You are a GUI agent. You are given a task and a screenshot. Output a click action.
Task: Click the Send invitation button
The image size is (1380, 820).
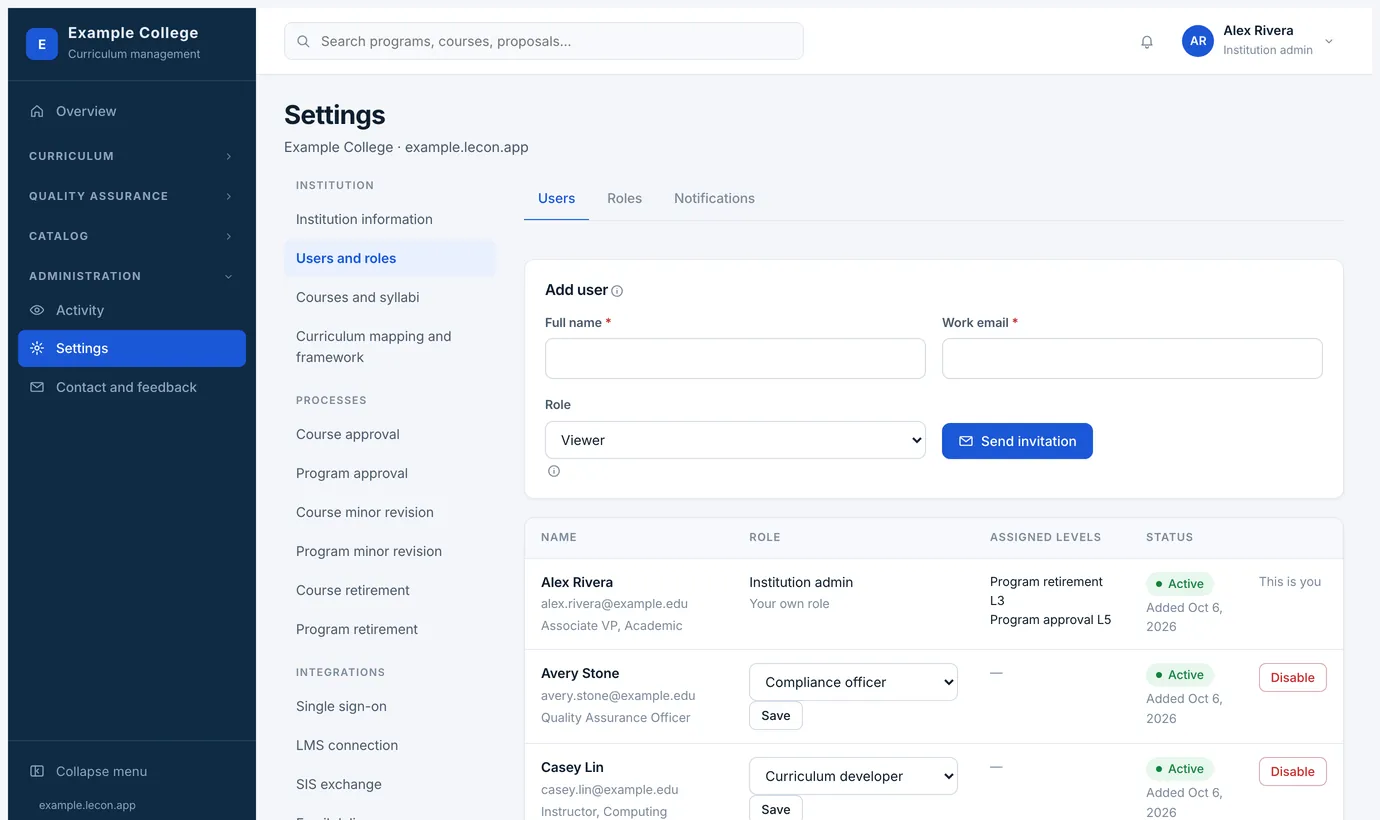coord(1017,441)
